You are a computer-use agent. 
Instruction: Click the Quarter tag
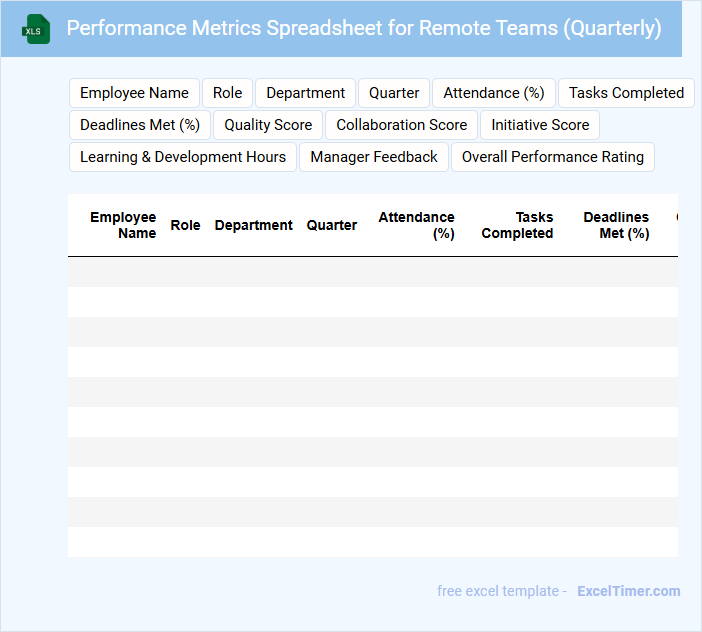pos(394,93)
